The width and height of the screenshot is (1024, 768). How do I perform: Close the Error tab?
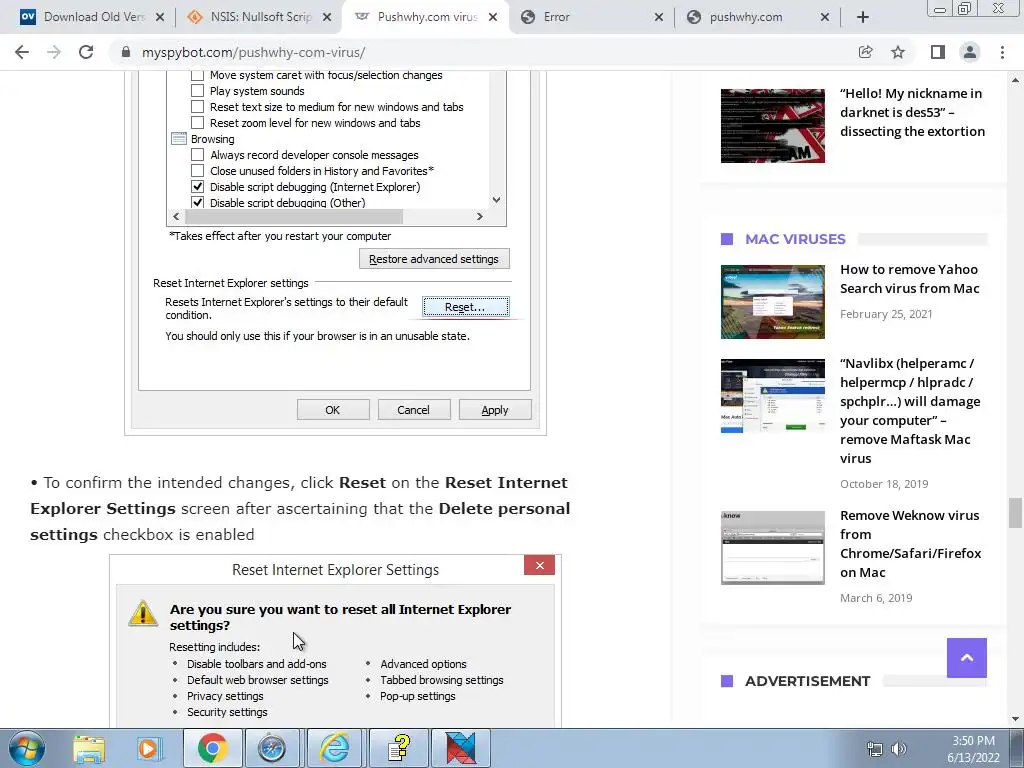click(x=659, y=18)
